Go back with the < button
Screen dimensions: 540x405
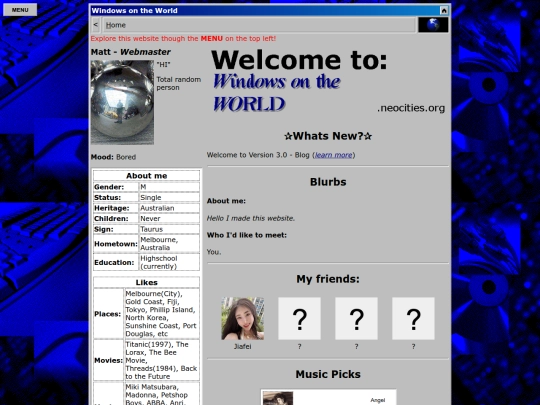tap(96, 25)
